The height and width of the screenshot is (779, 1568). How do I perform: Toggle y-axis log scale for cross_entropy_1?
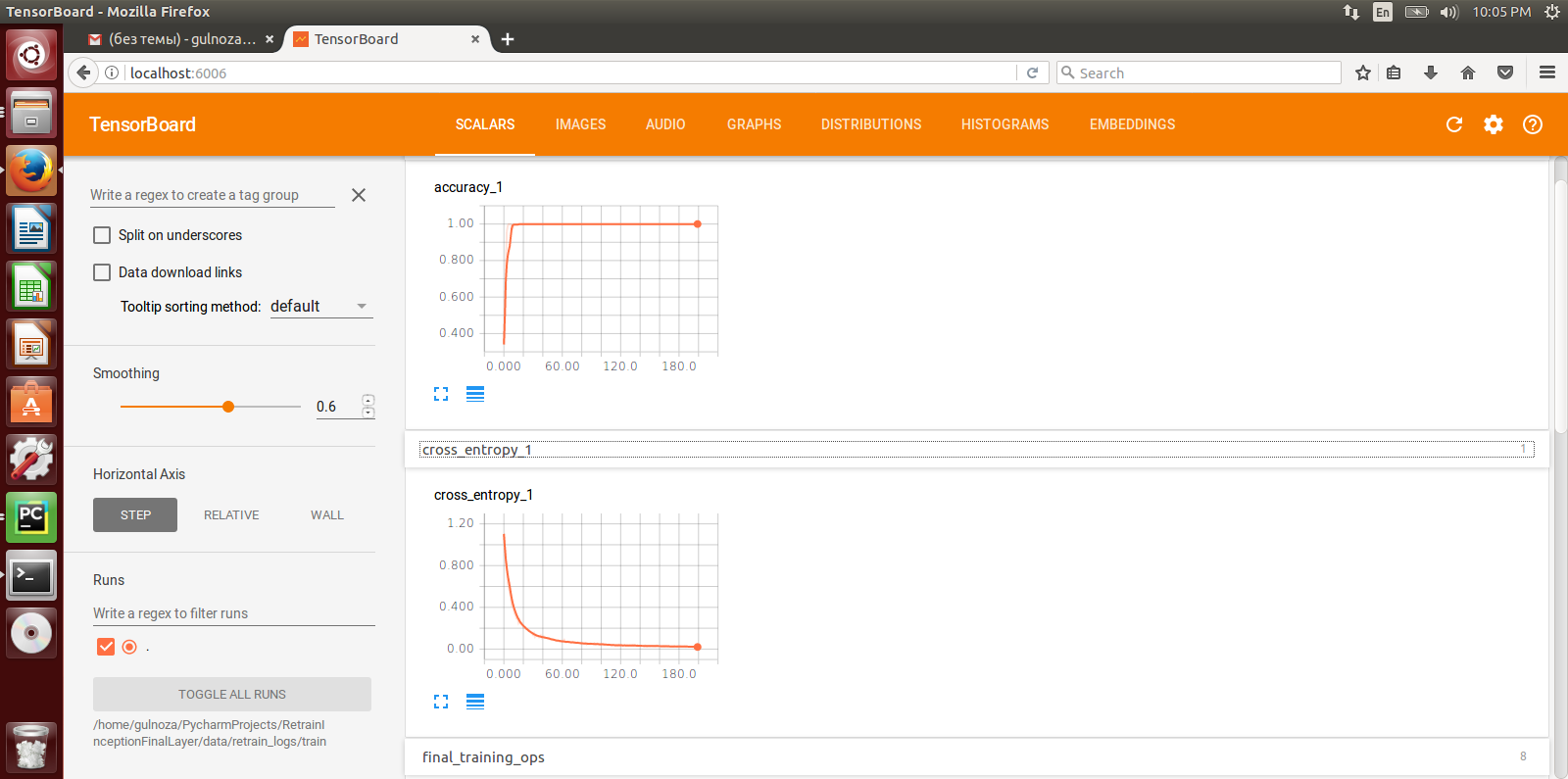[x=475, y=702]
